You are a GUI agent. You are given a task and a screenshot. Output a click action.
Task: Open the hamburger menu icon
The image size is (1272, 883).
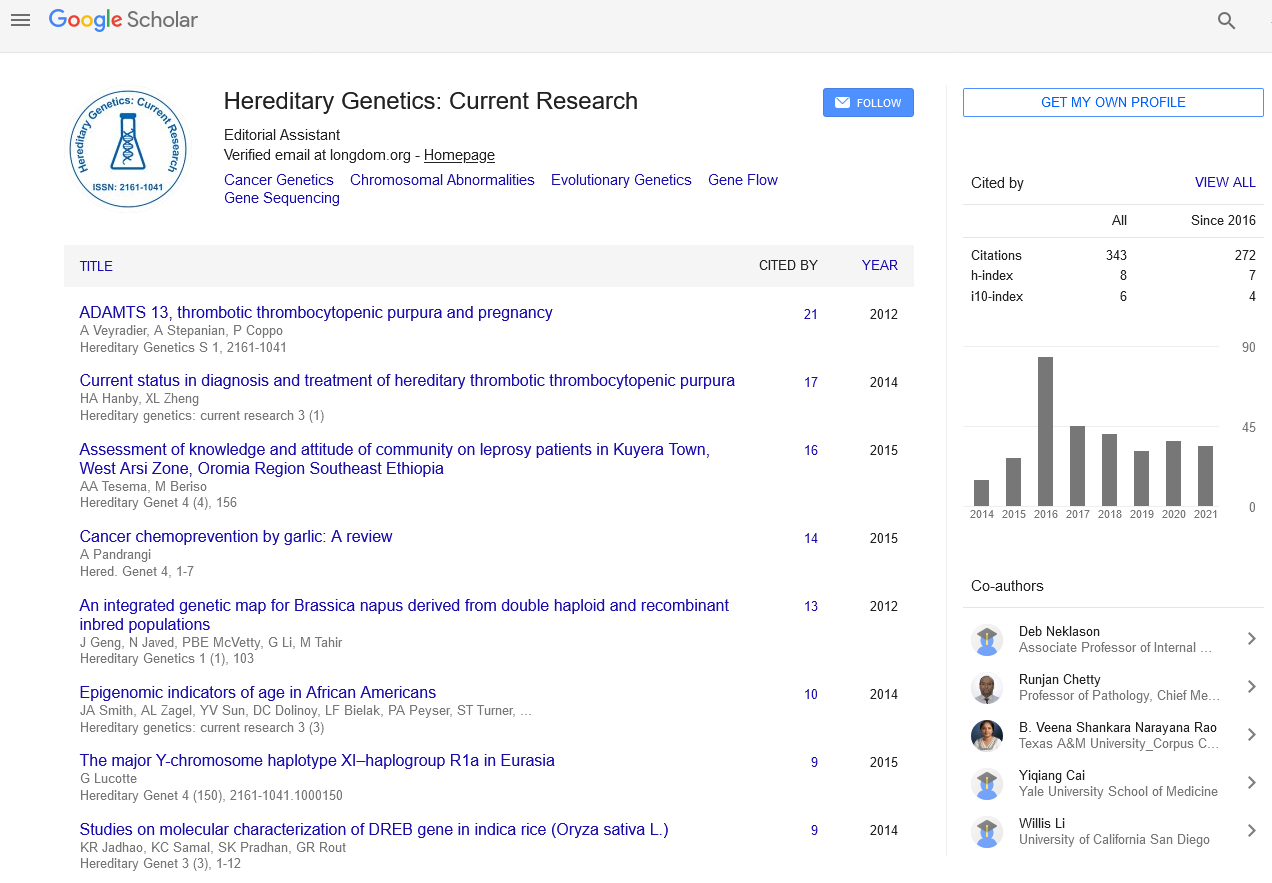click(20, 20)
